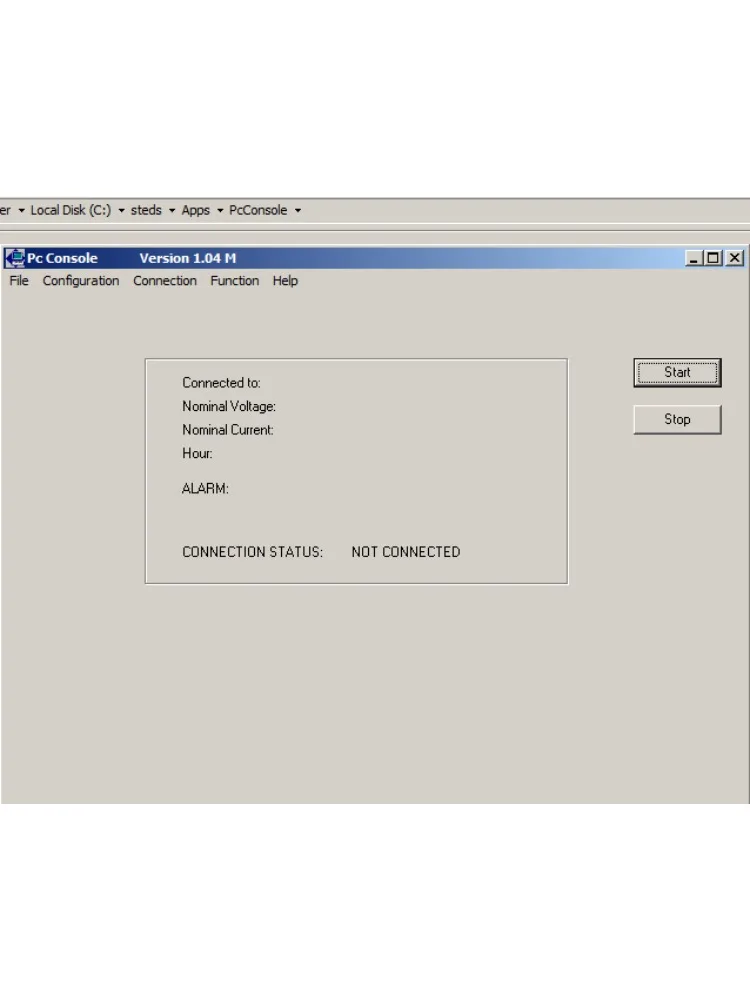
Task: Select the Local Disk (C:) breadcrumb
Action: (x=71, y=210)
